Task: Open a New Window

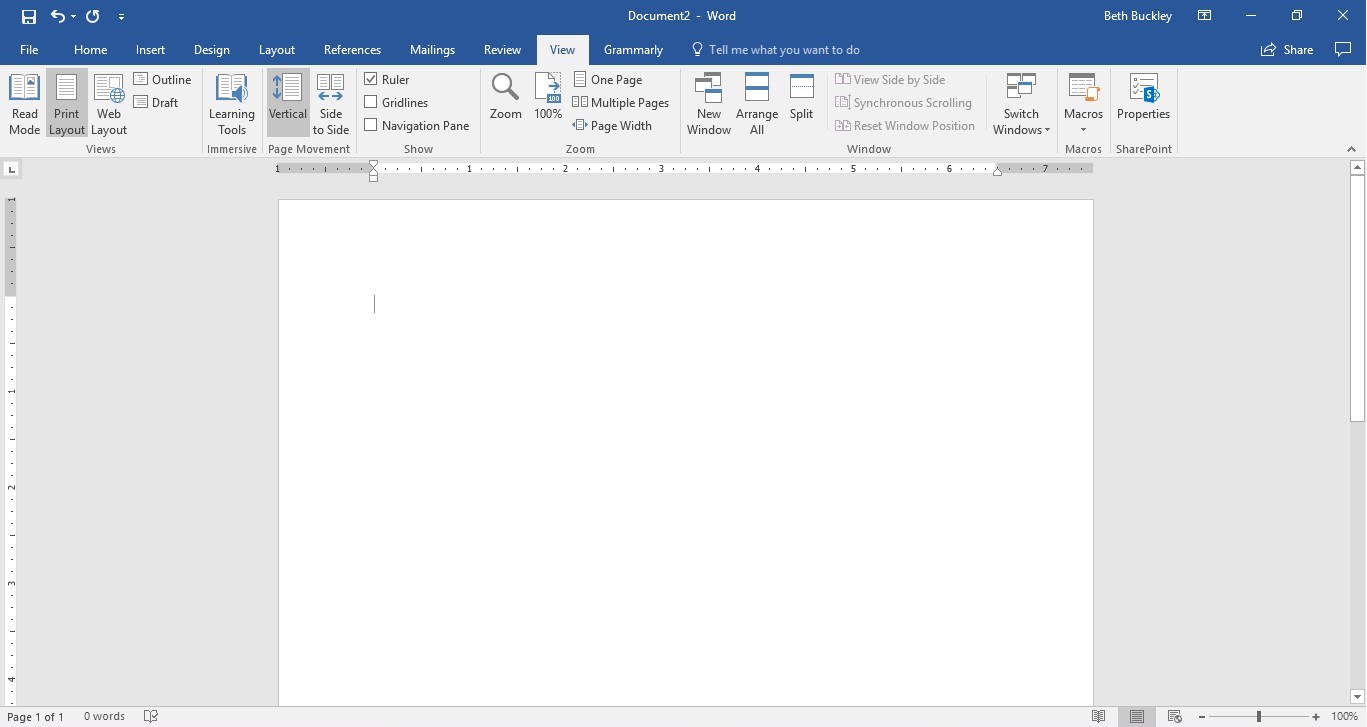Action: click(709, 105)
